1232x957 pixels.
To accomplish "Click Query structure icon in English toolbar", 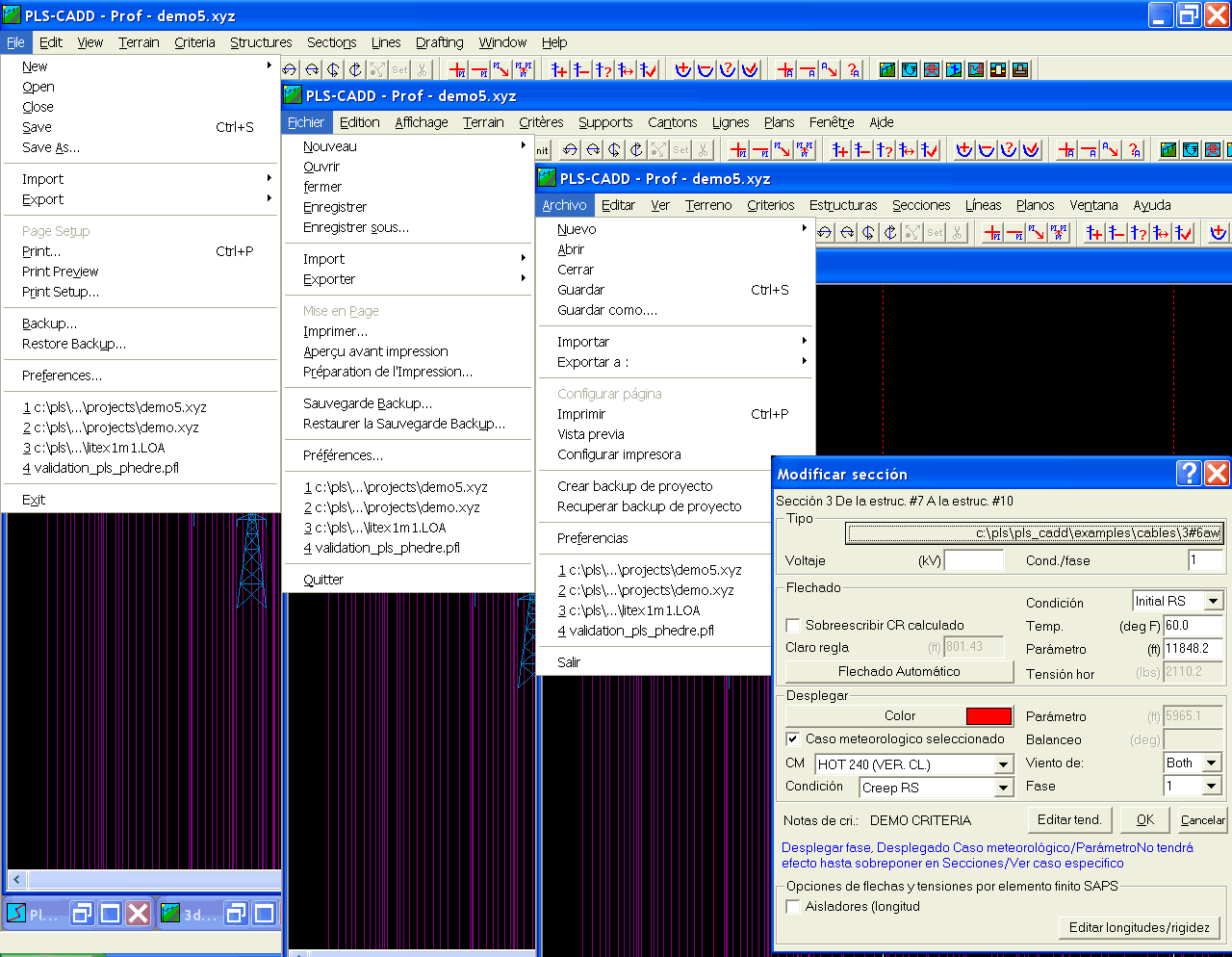I will tap(603, 69).
